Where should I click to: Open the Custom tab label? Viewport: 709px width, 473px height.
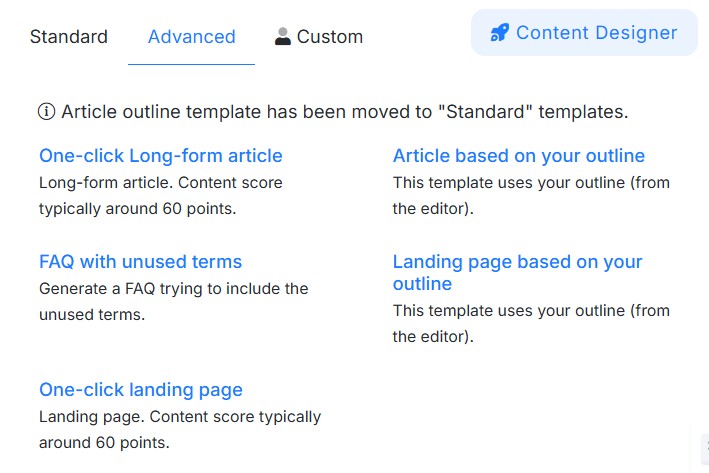329,37
